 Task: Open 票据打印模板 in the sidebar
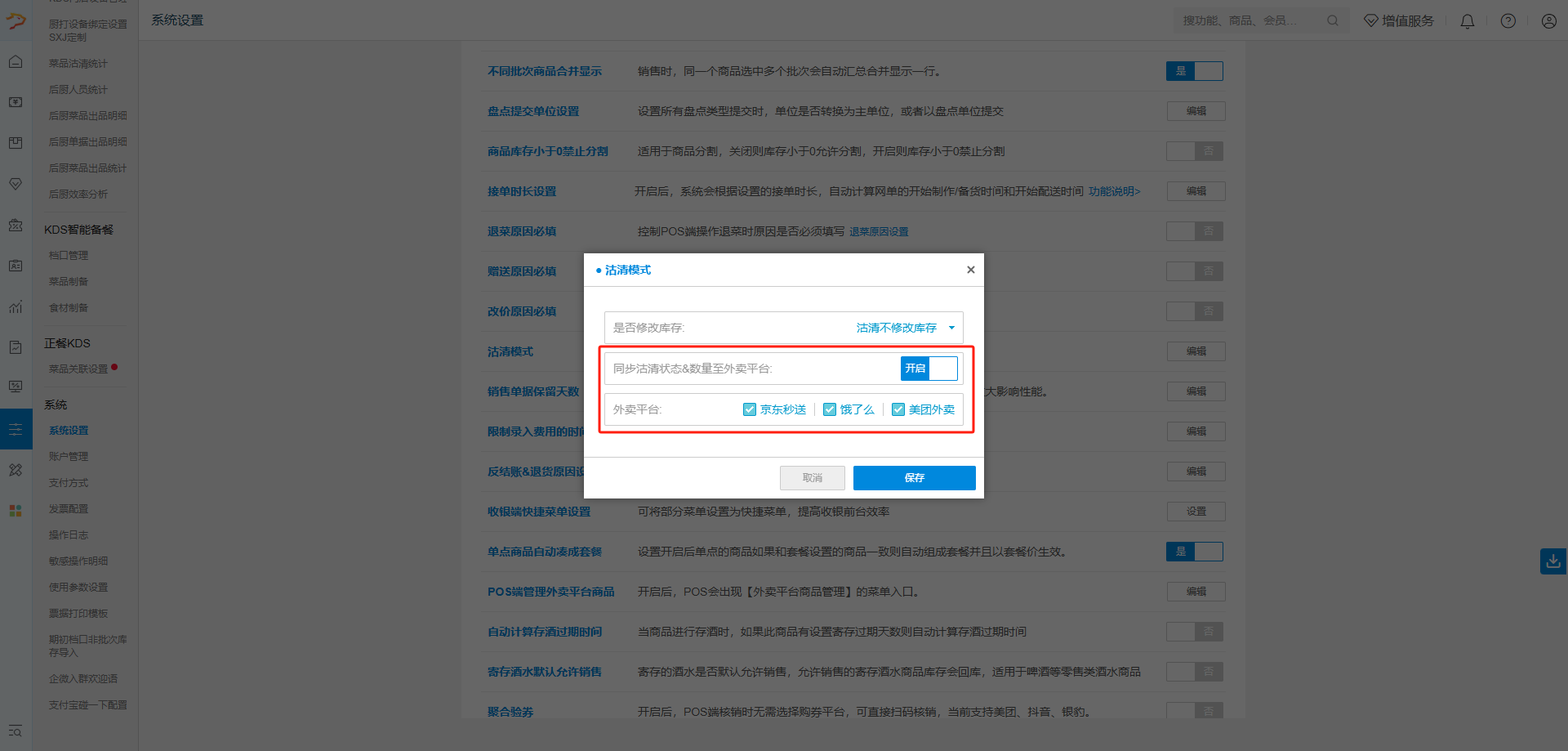(x=78, y=614)
